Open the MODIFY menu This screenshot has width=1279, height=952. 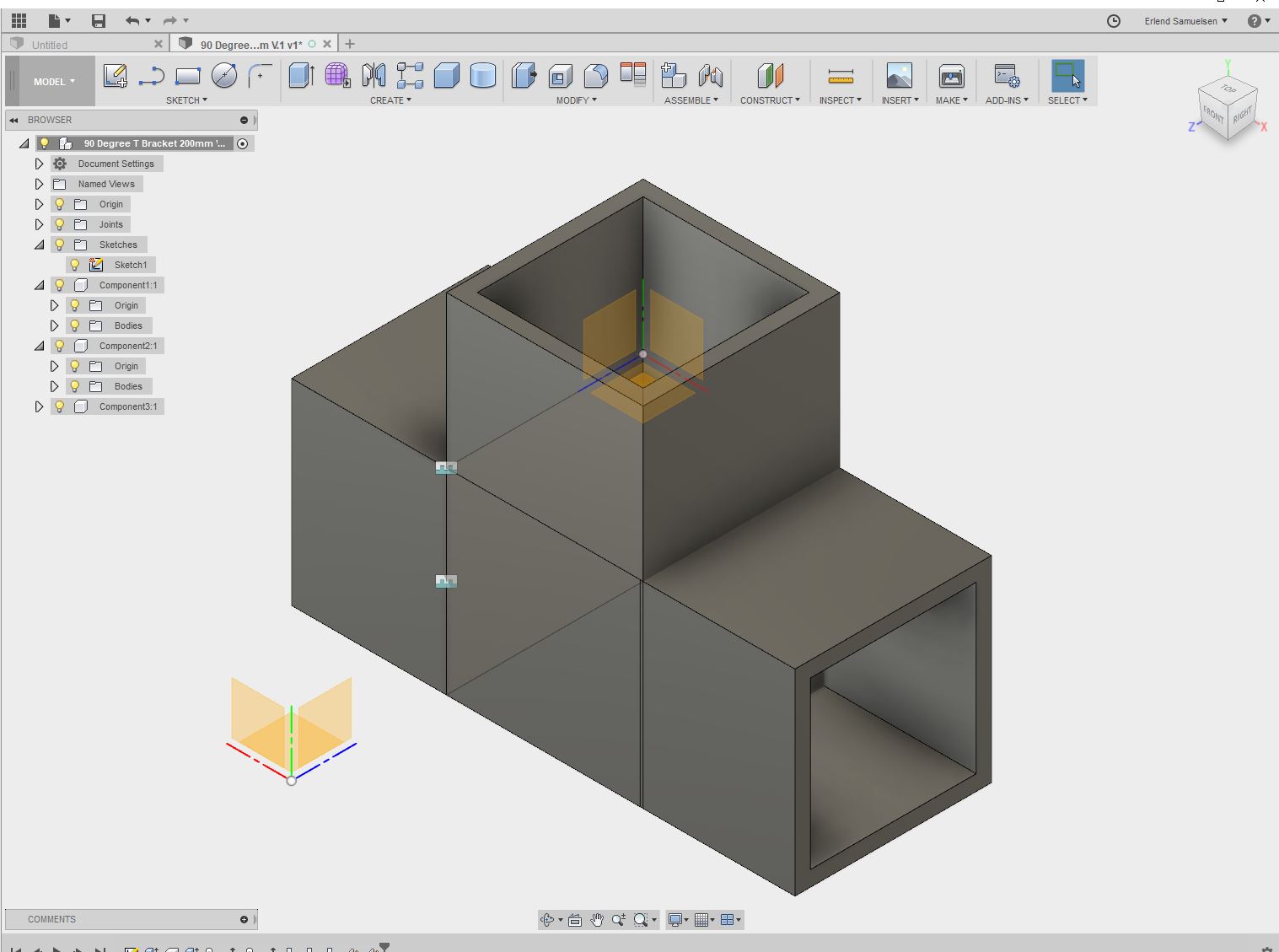point(576,100)
